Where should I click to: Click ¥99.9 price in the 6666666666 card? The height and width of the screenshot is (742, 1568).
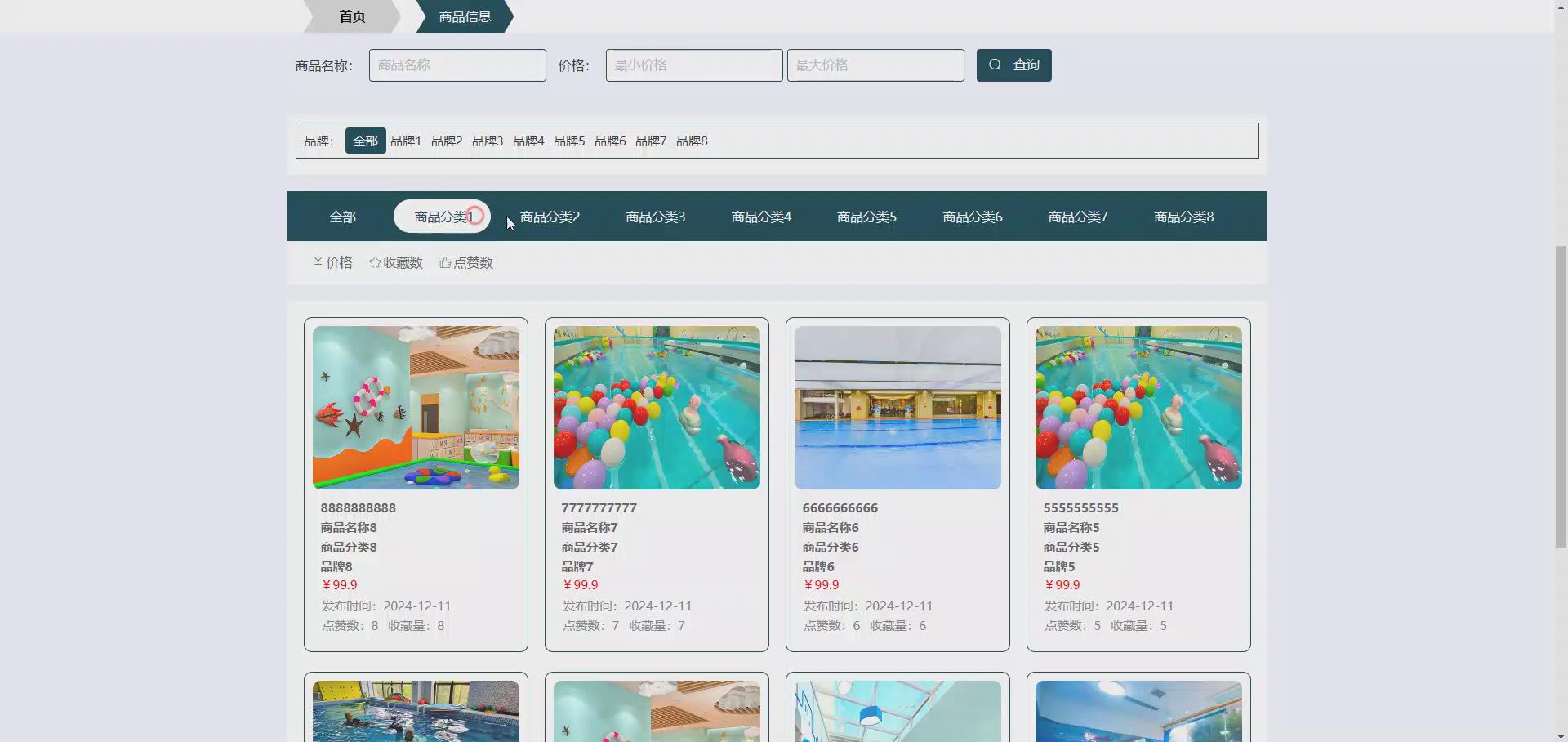822,584
